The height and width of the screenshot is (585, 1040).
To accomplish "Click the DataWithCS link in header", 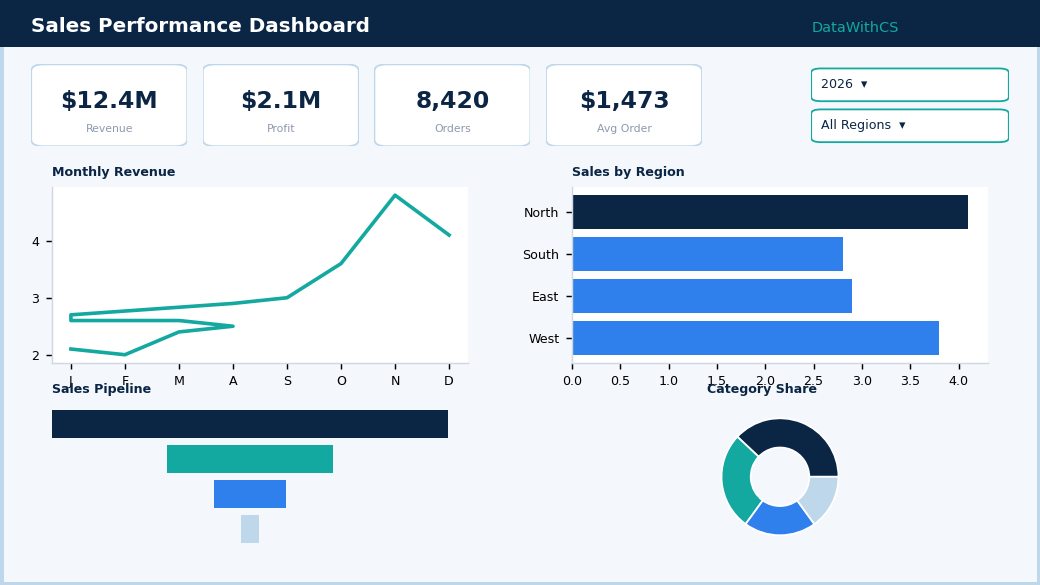I will [854, 27].
